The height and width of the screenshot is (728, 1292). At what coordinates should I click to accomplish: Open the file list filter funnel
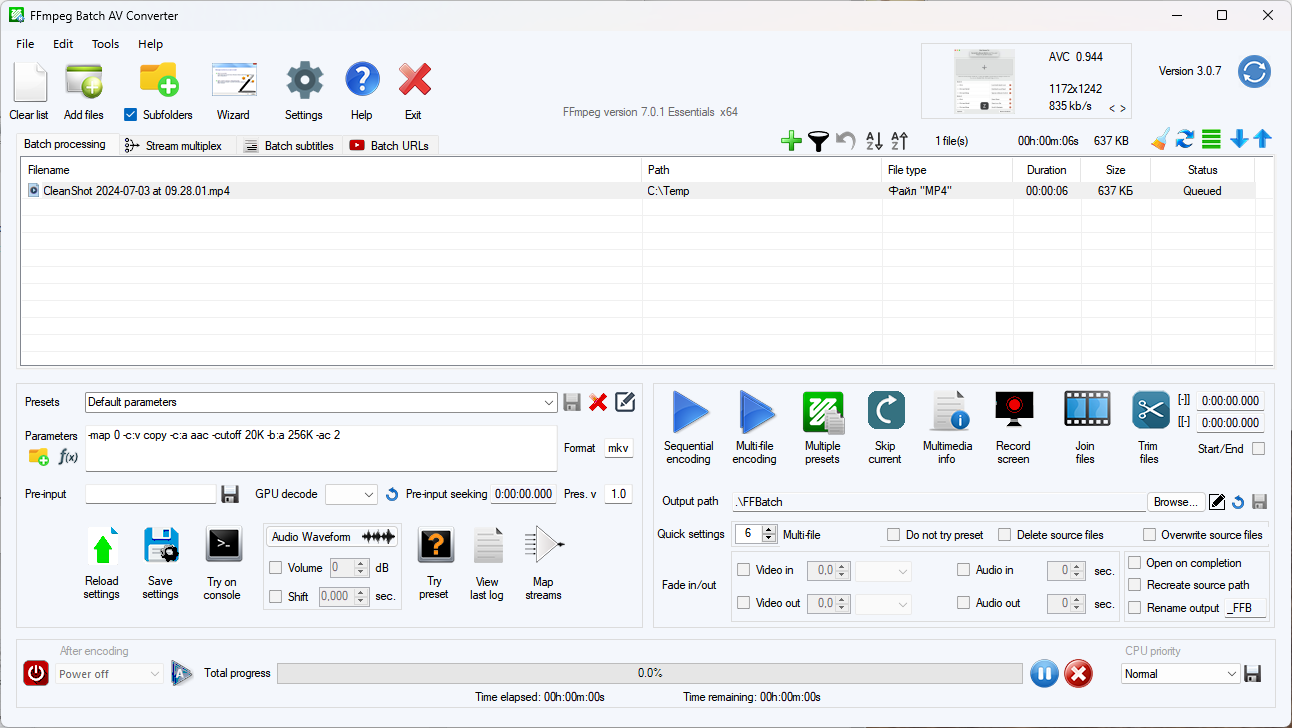pos(819,141)
